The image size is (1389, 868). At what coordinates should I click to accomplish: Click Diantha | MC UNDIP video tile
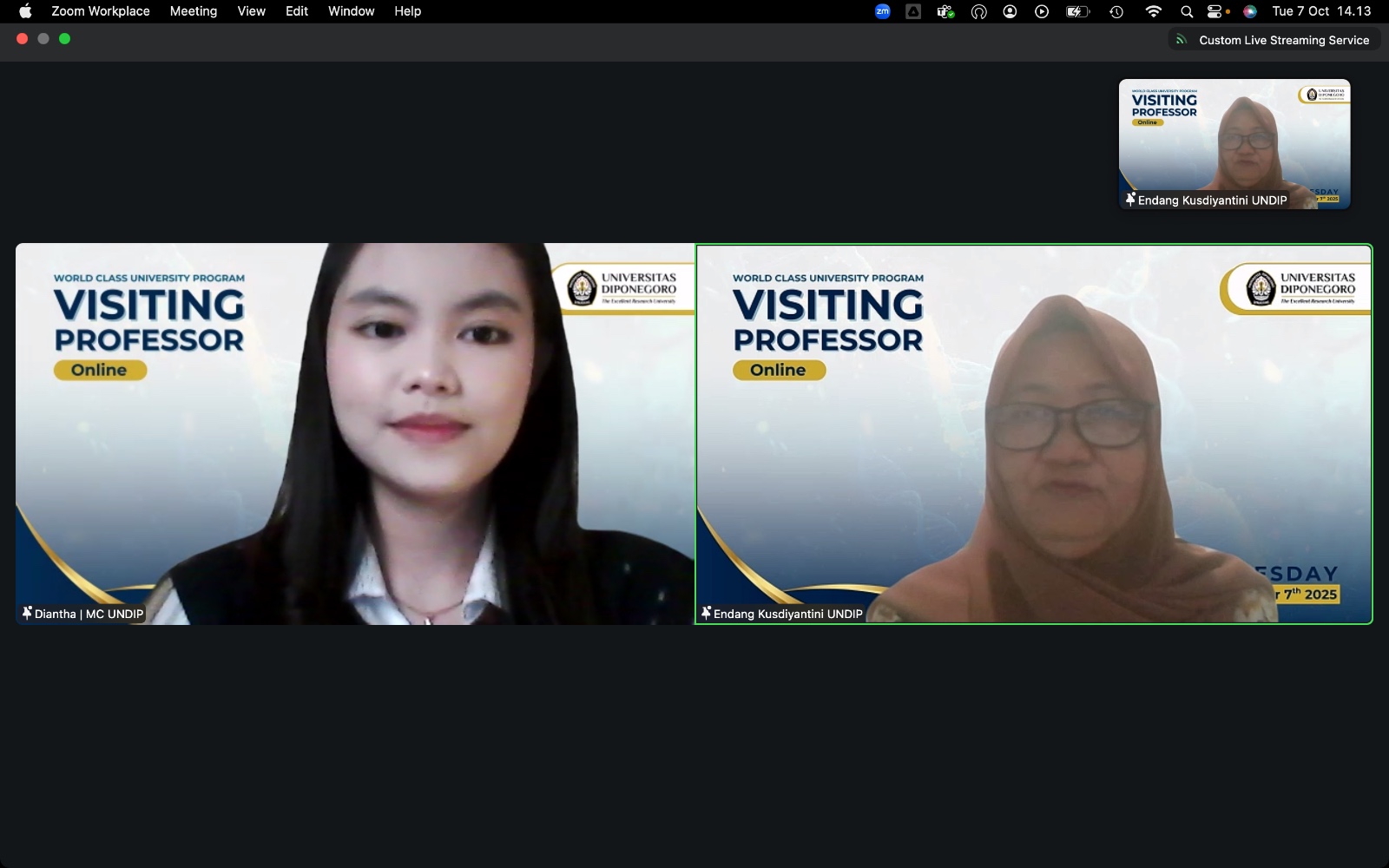[x=355, y=434]
